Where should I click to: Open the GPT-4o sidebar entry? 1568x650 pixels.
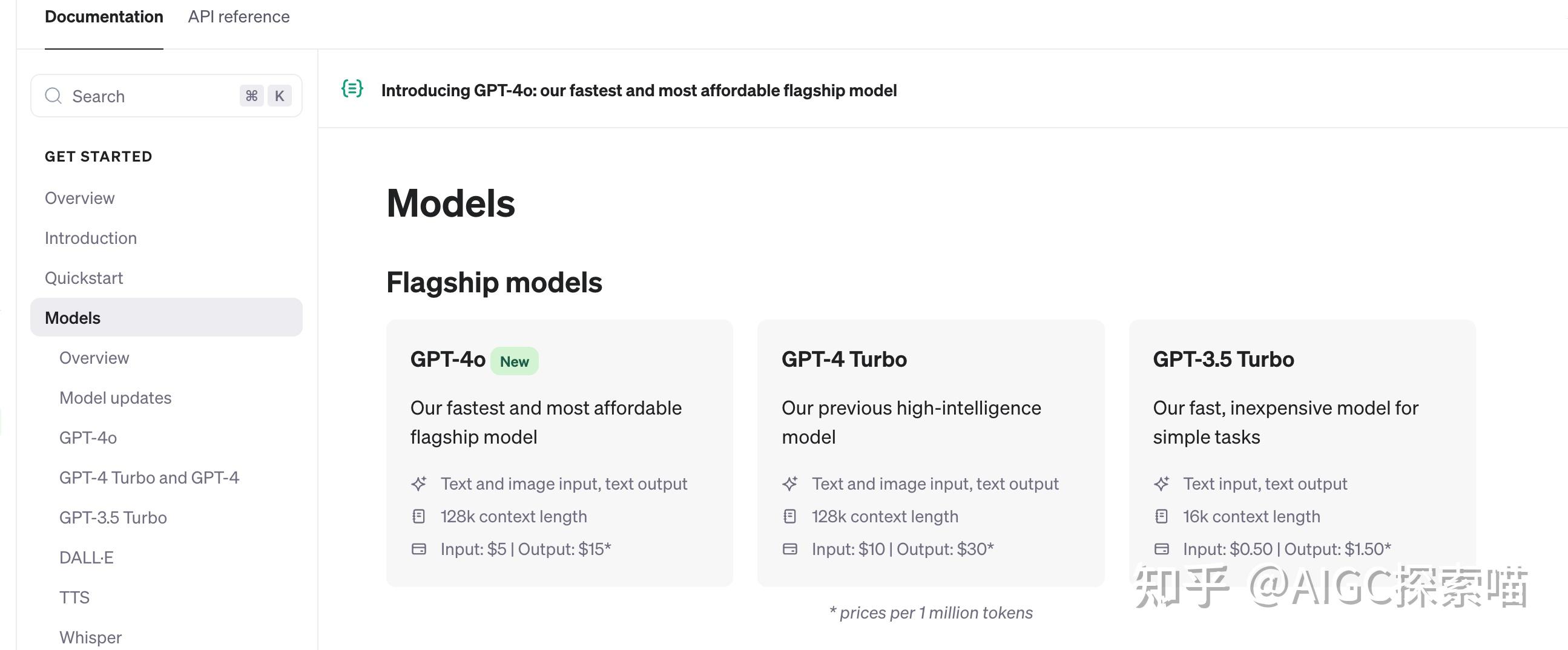pyautogui.click(x=88, y=437)
